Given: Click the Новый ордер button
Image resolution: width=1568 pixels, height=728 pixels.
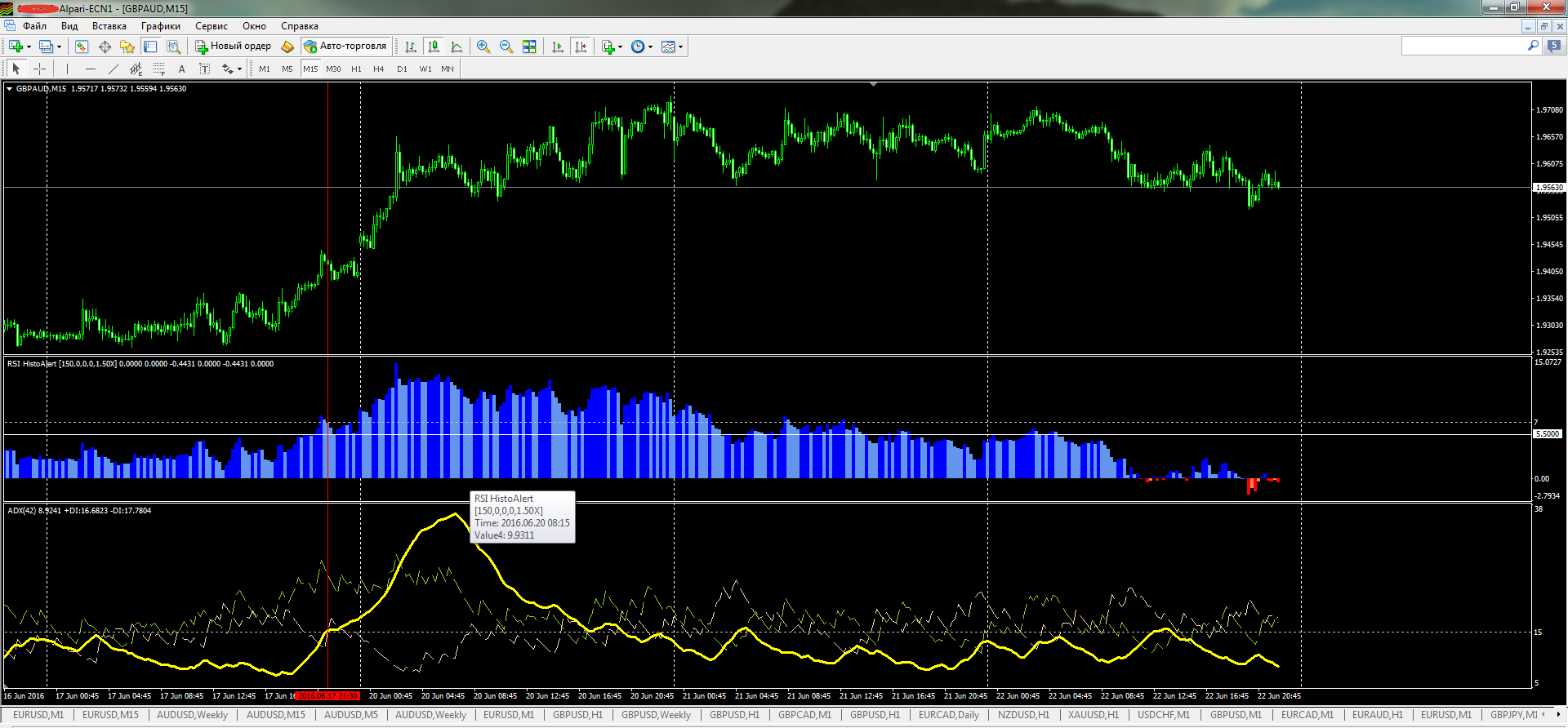Looking at the screenshot, I should 233,47.
